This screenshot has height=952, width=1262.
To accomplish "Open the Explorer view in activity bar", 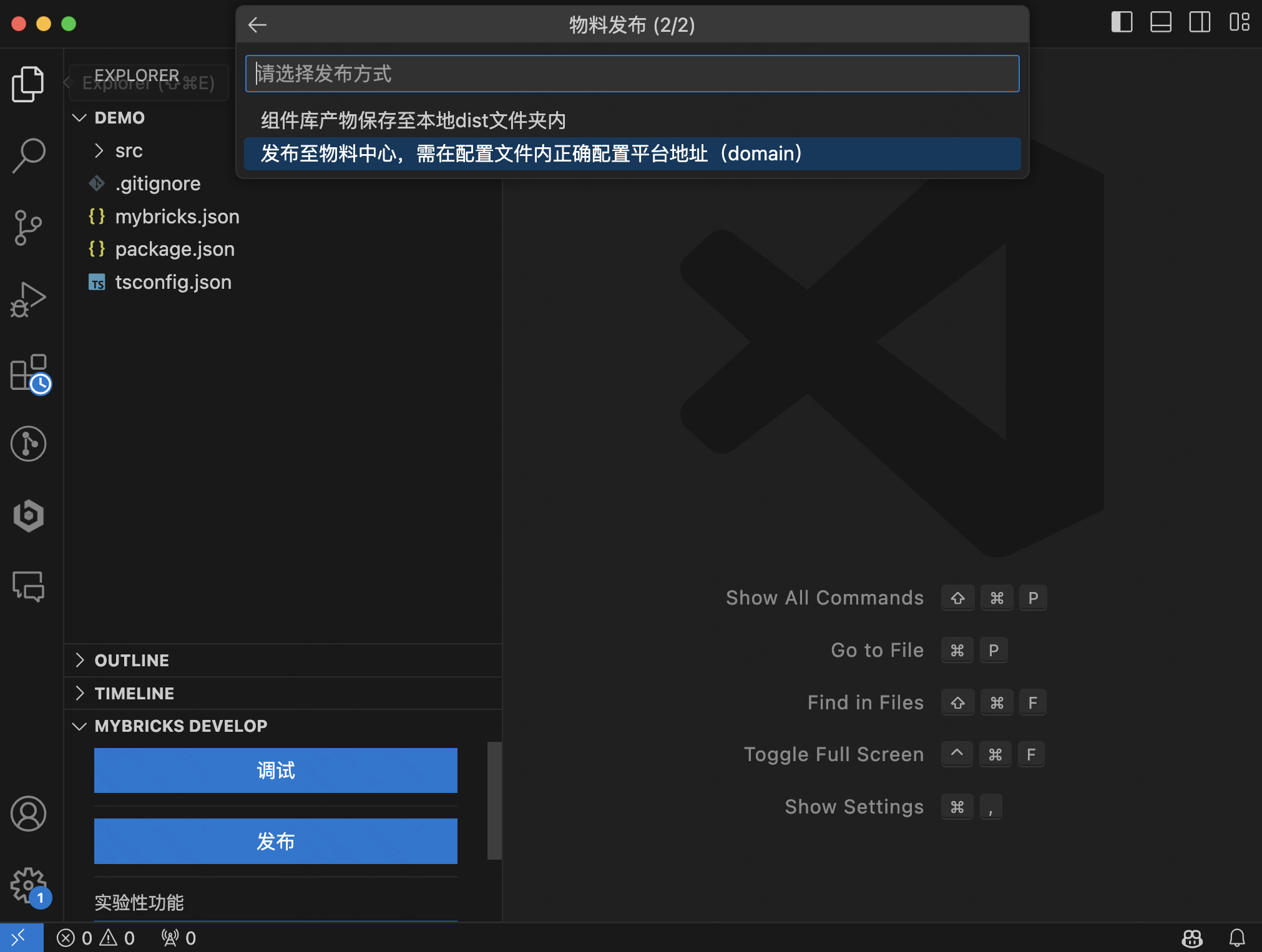I will click(x=28, y=84).
